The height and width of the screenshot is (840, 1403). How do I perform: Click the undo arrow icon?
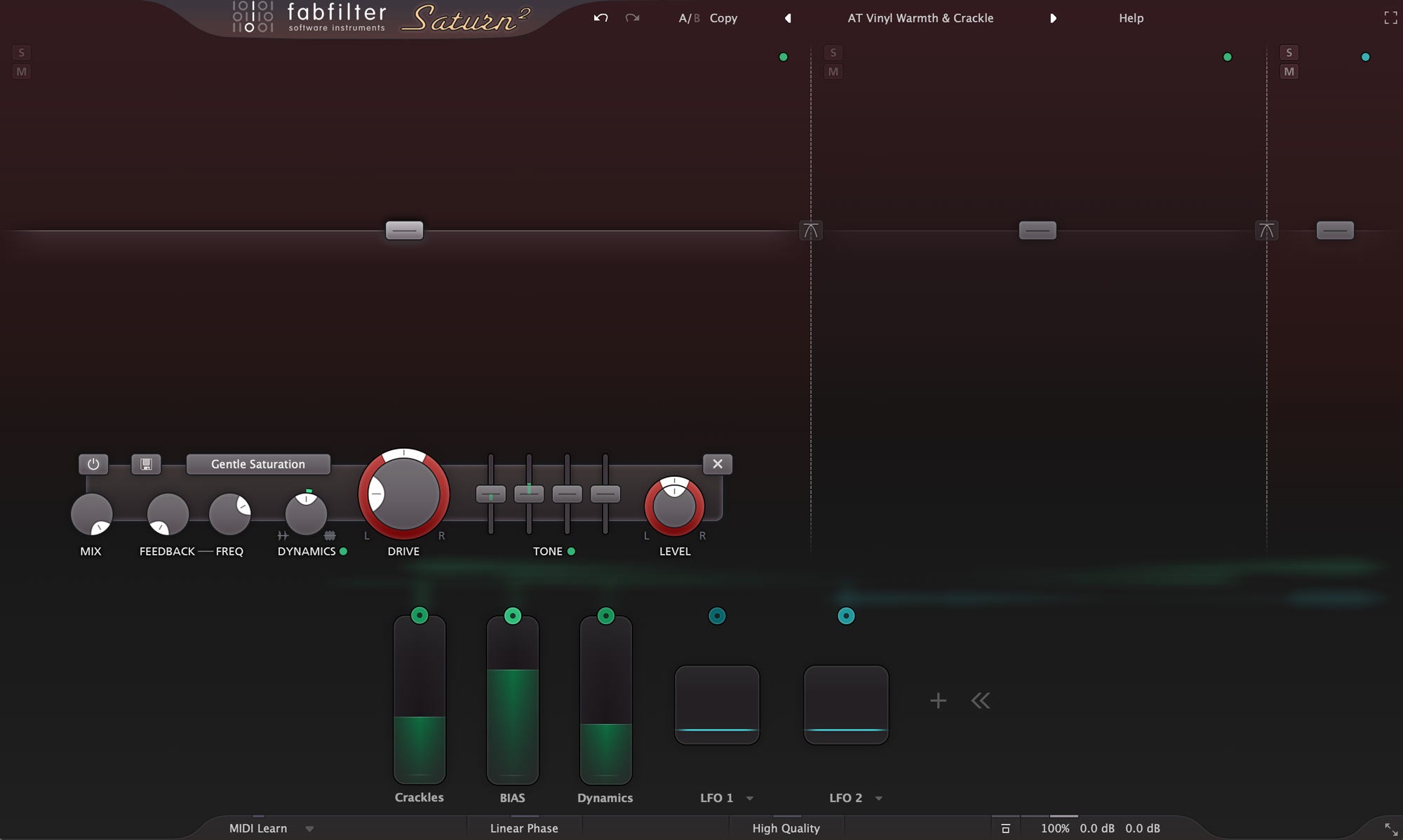(600, 18)
